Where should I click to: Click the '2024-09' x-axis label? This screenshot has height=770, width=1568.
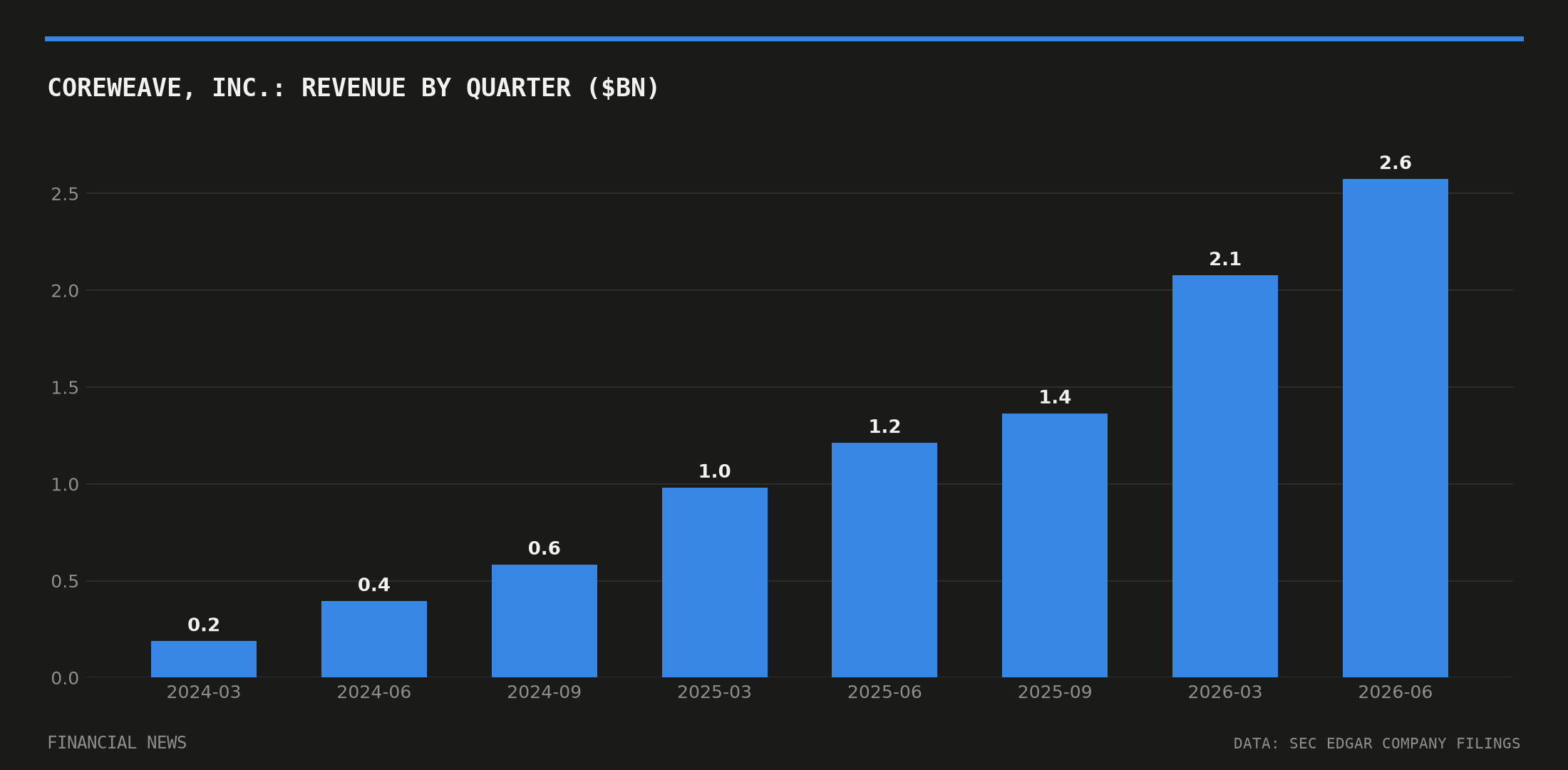coord(545,692)
